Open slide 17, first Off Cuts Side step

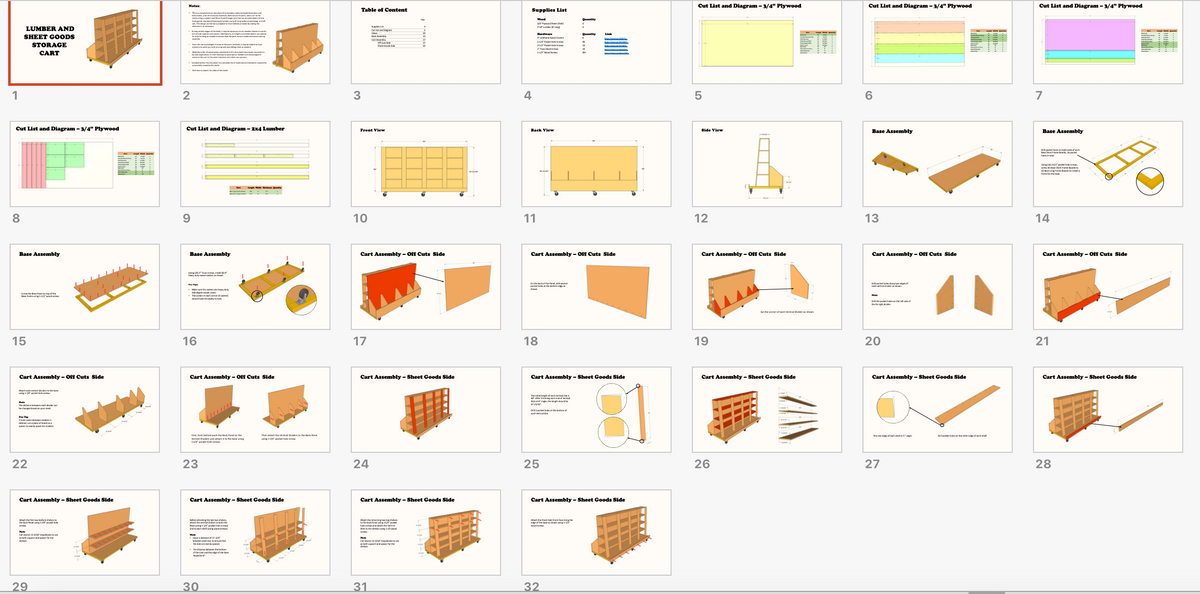pyautogui.click(x=425, y=285)
